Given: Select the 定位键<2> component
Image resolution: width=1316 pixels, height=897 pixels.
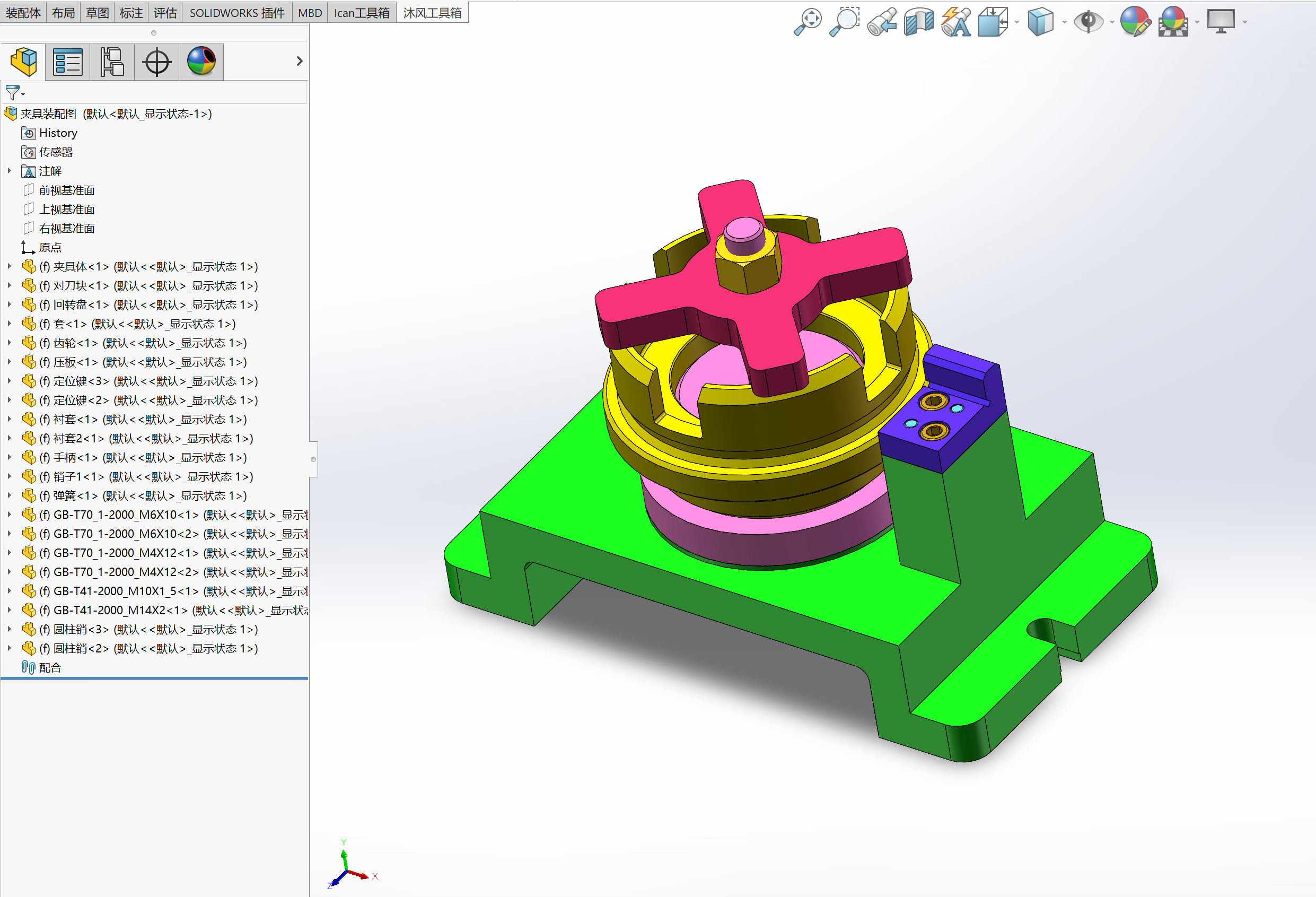Looking at the screenshot, I should [139, 400].
